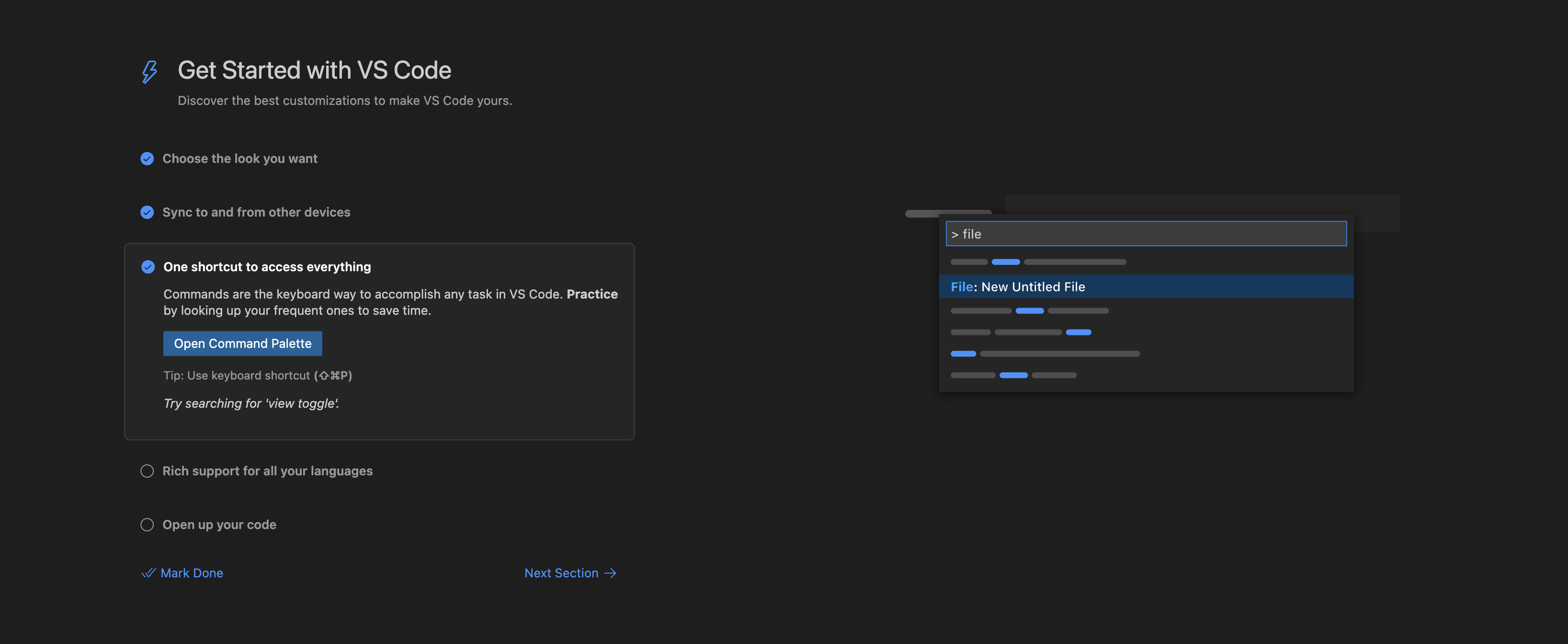The image size is (1568, 644).
Task: Select File: New Untitled File row in illustration
Action: click(x=1146, y=287)
